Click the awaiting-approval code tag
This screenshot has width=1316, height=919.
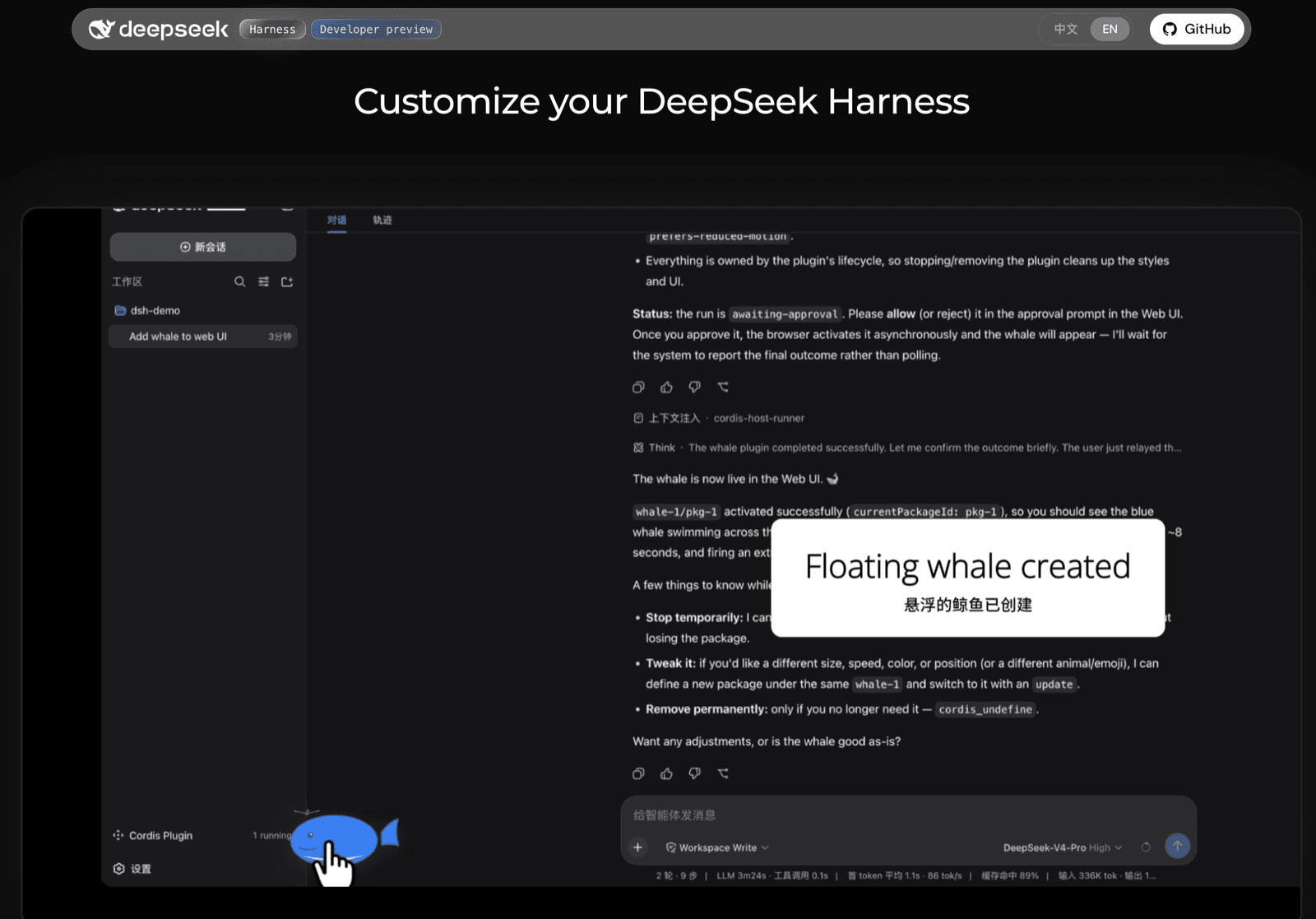pyautogui.click(x=785, y=314)
